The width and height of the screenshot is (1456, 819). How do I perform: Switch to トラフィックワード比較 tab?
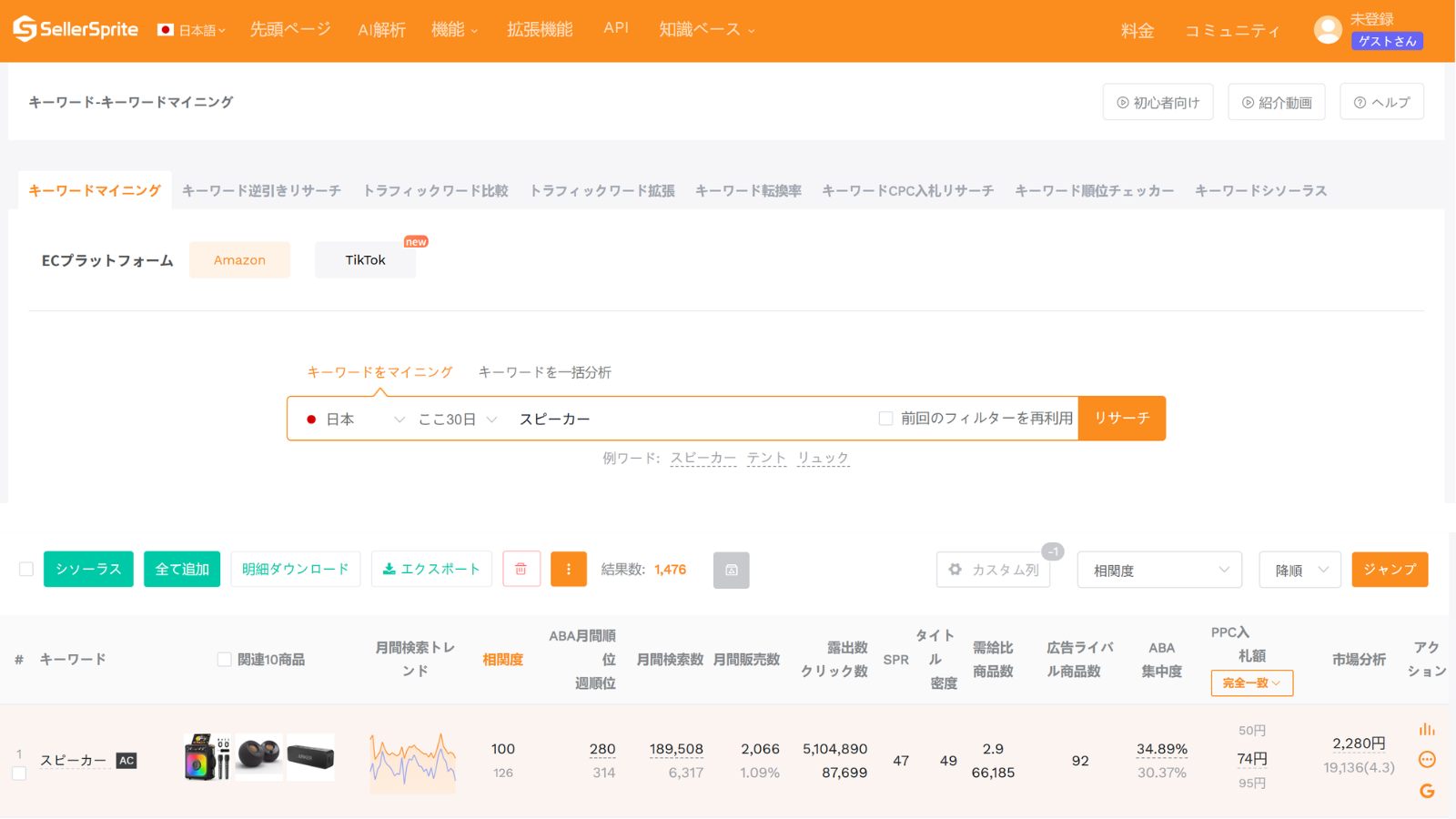(435, 191)
